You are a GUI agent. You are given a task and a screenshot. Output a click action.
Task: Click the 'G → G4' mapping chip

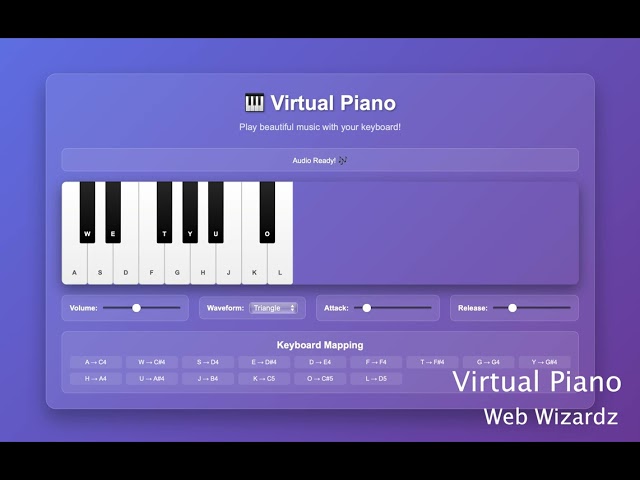click(488, 362)
